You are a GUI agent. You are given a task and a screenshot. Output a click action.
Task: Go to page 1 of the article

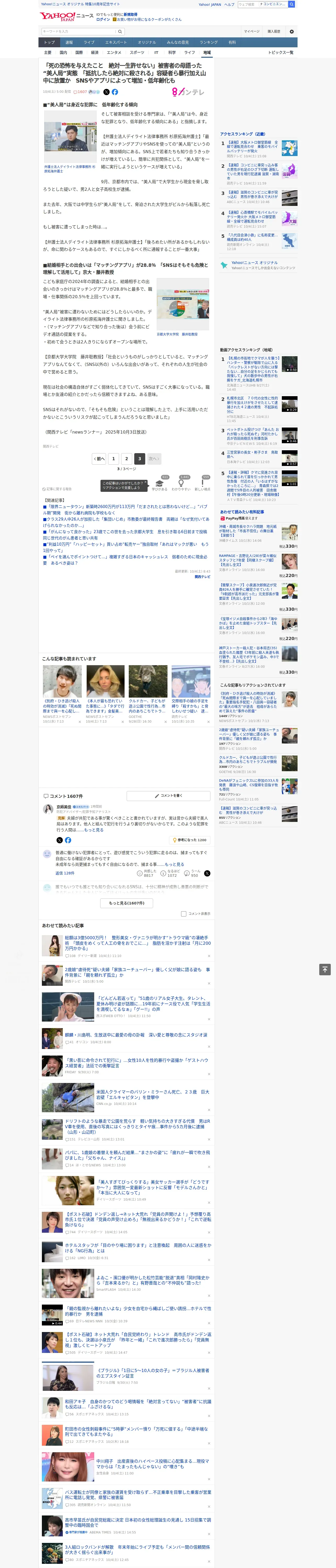[x=113, y=458]
